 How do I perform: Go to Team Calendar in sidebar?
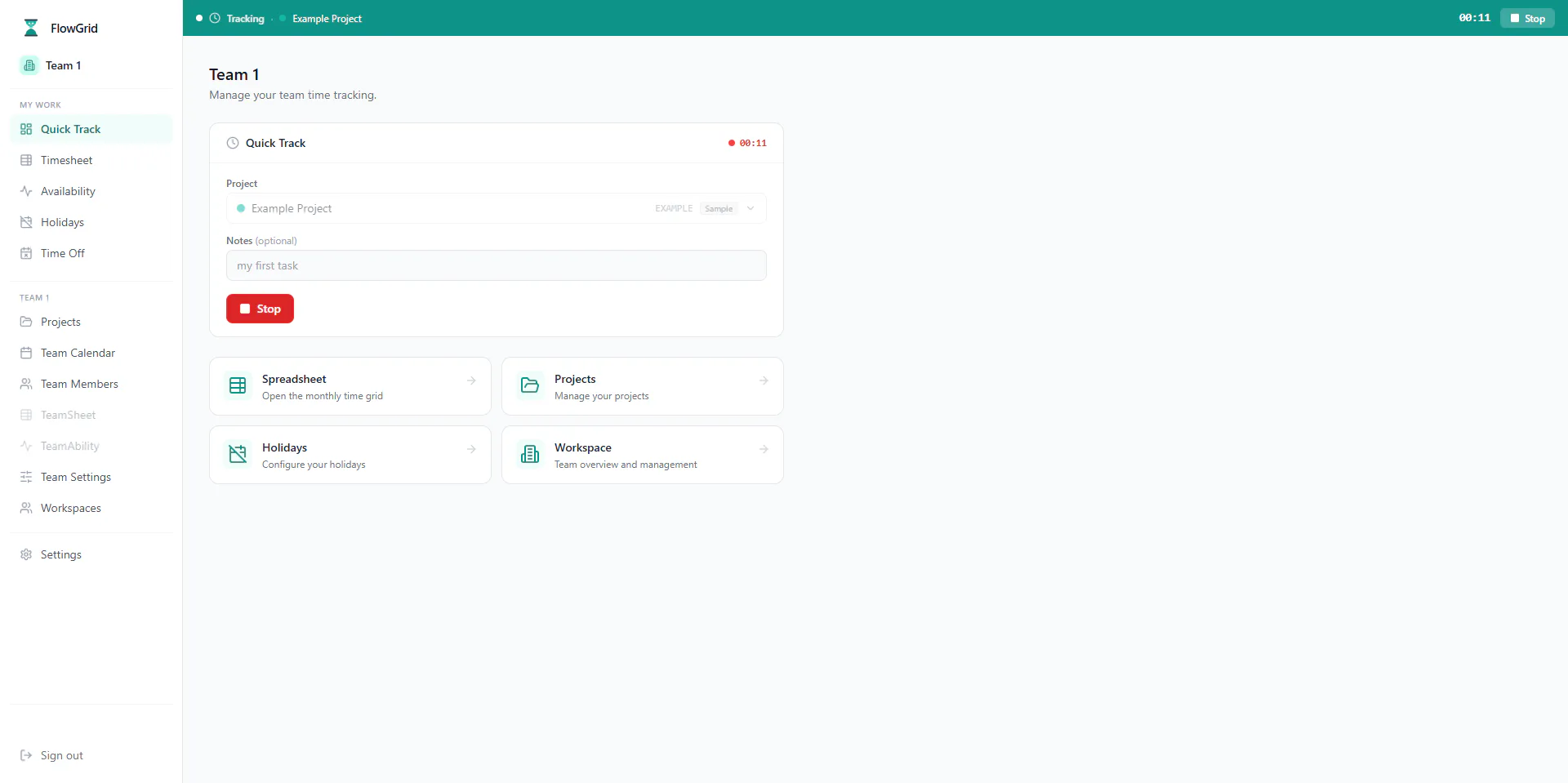click(x=91, y=353)
